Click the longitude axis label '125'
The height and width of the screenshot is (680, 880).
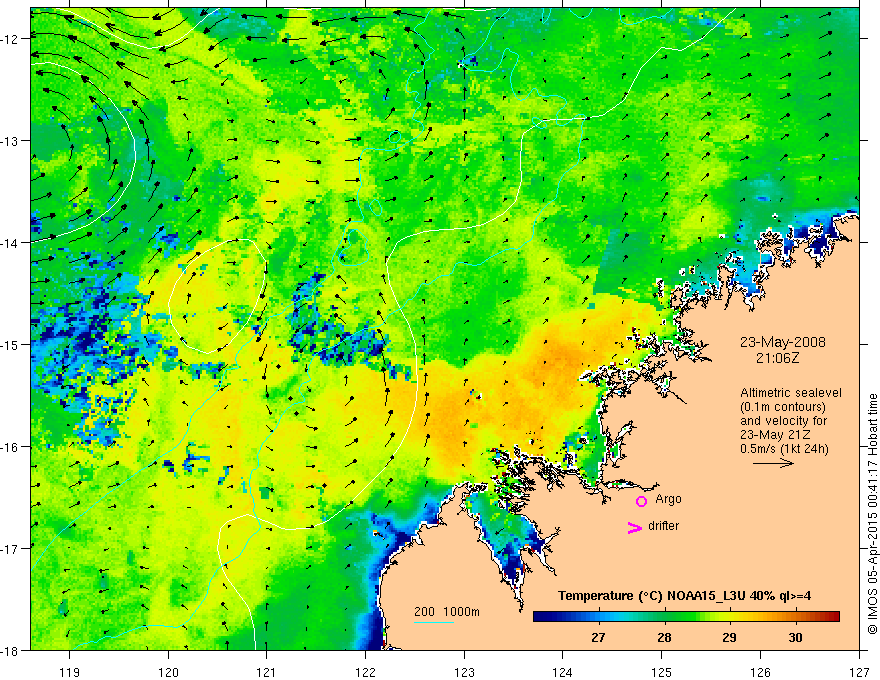click(662, 672)
